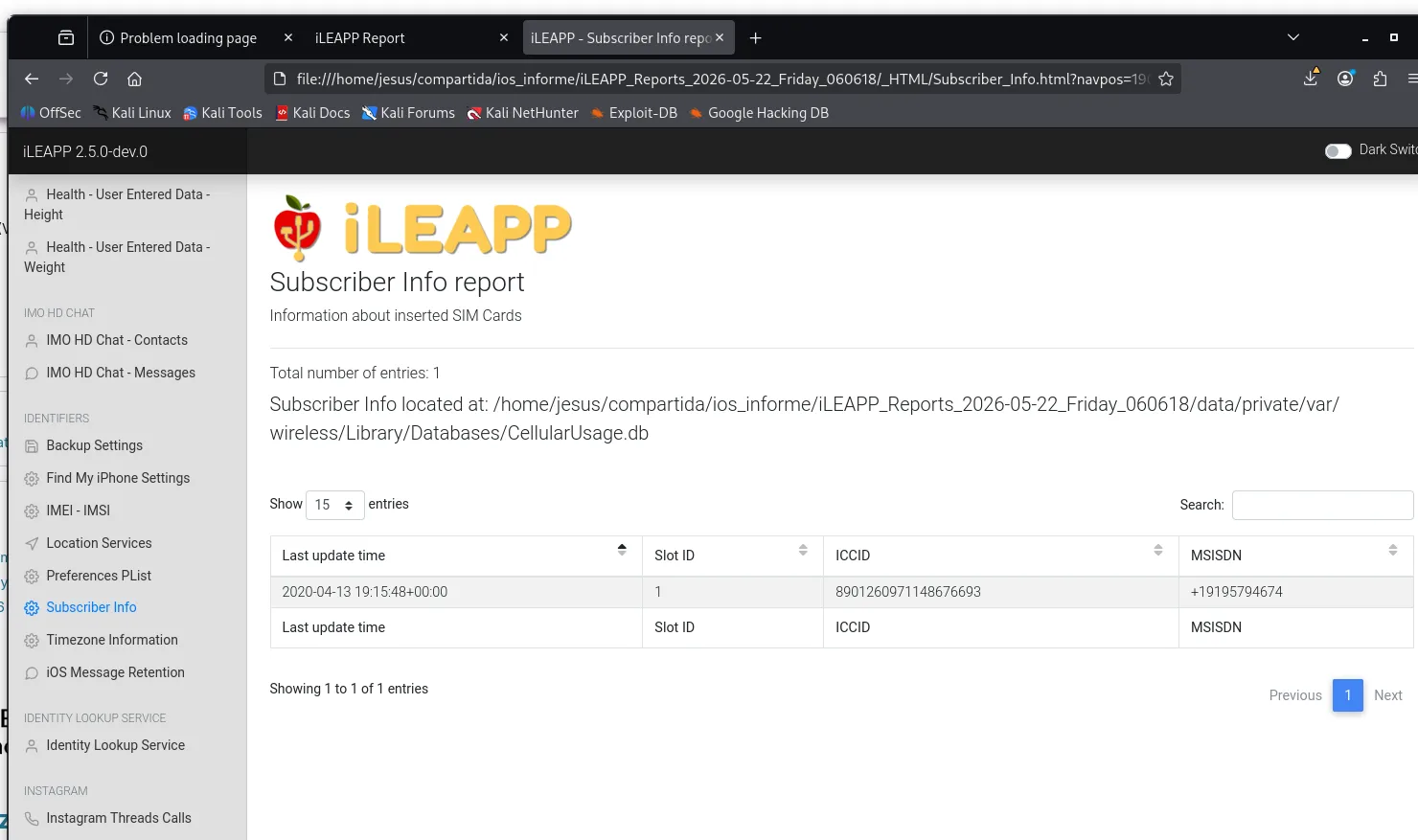Screen dimensions: 1418x840
Task: Click the Next pagination button
Action: pos(1387,695)
